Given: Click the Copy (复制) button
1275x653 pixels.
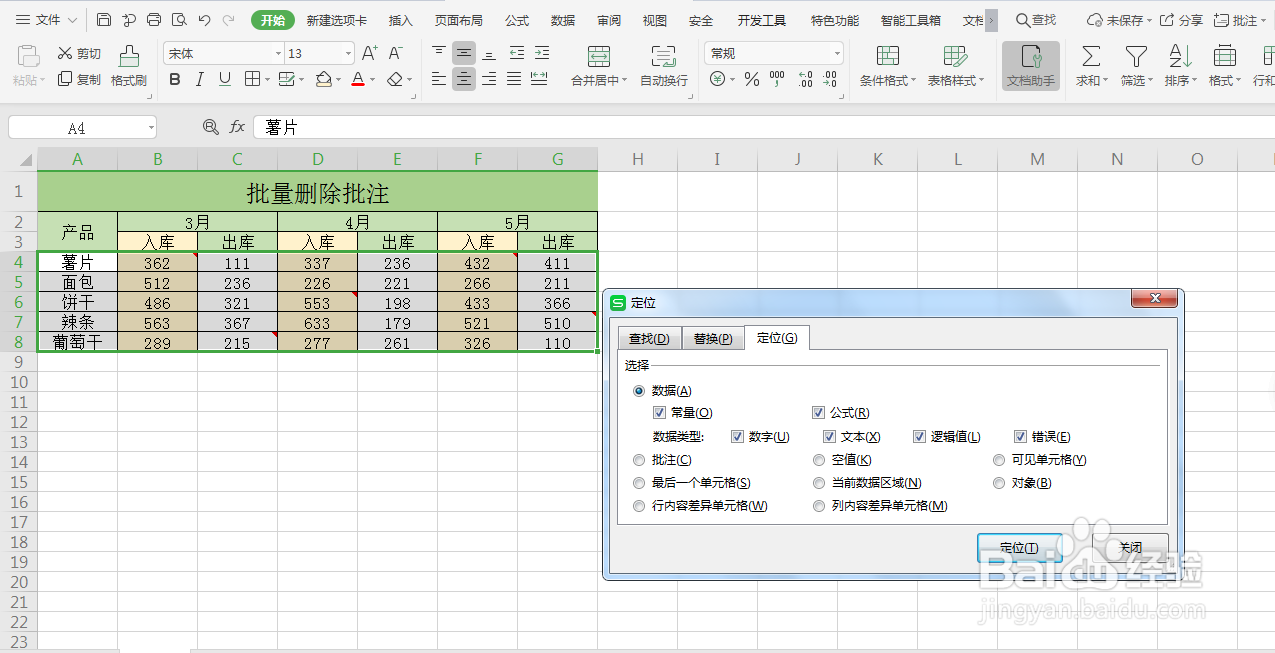Looking at the screenshot, I should point(79,79).
